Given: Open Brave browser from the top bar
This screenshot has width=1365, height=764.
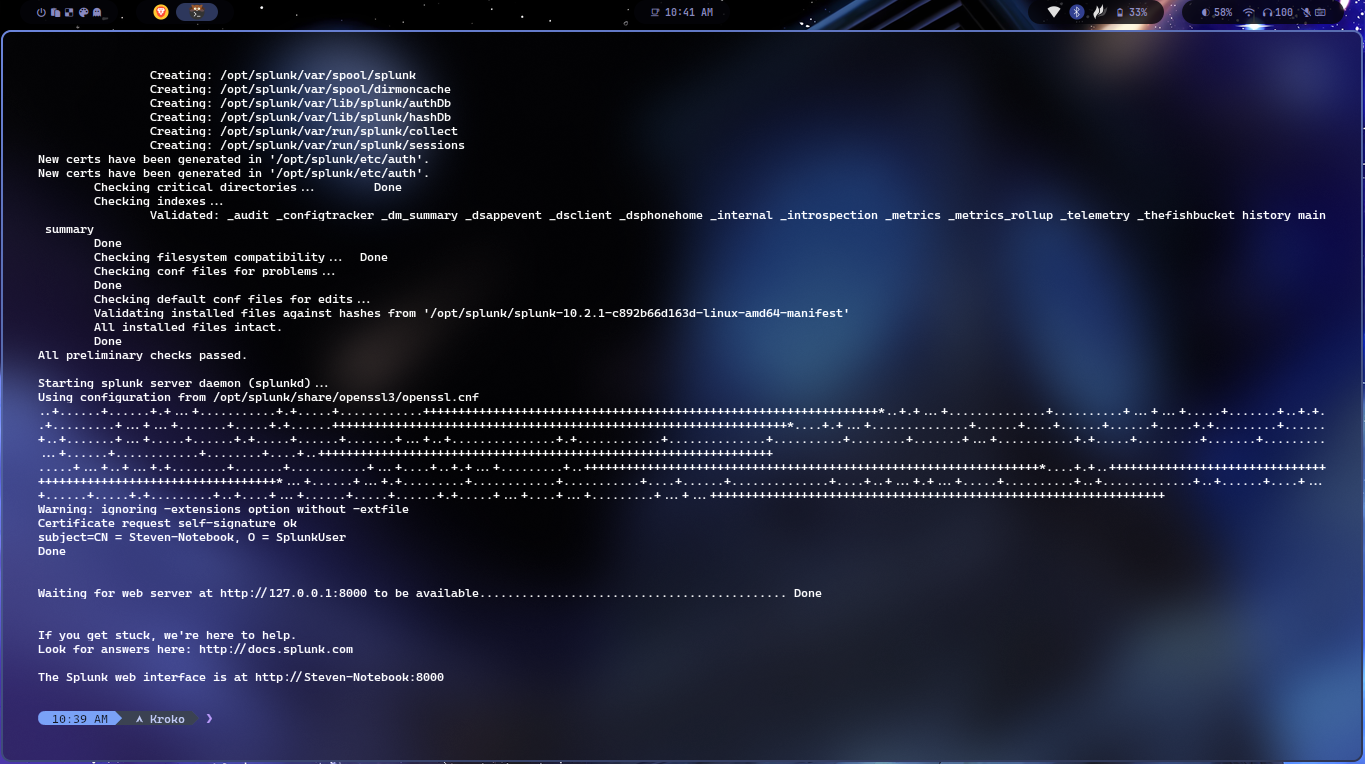Looking at the screenshot, I should coord(161,12).
